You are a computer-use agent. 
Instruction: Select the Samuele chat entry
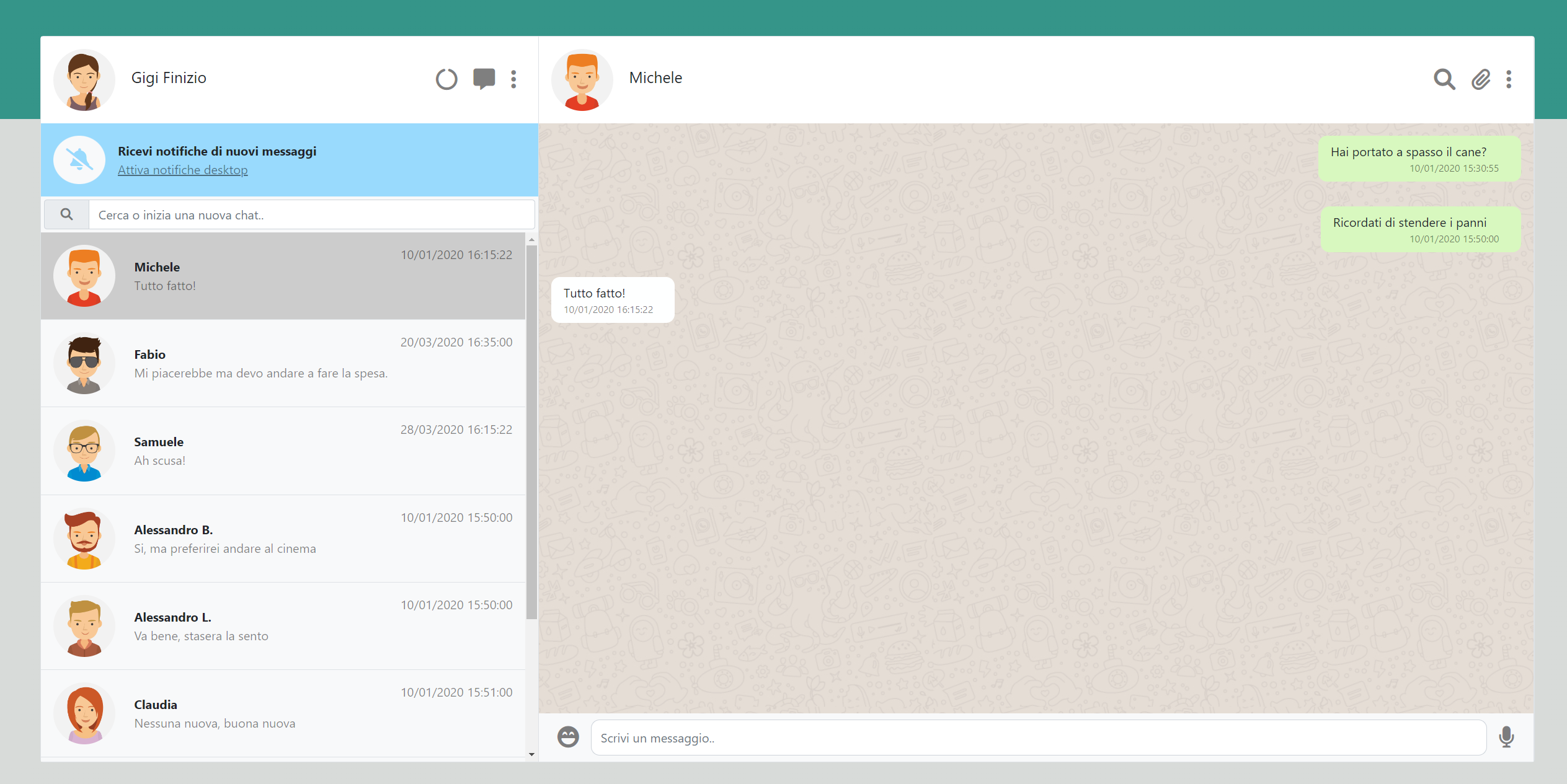(283, 451)
